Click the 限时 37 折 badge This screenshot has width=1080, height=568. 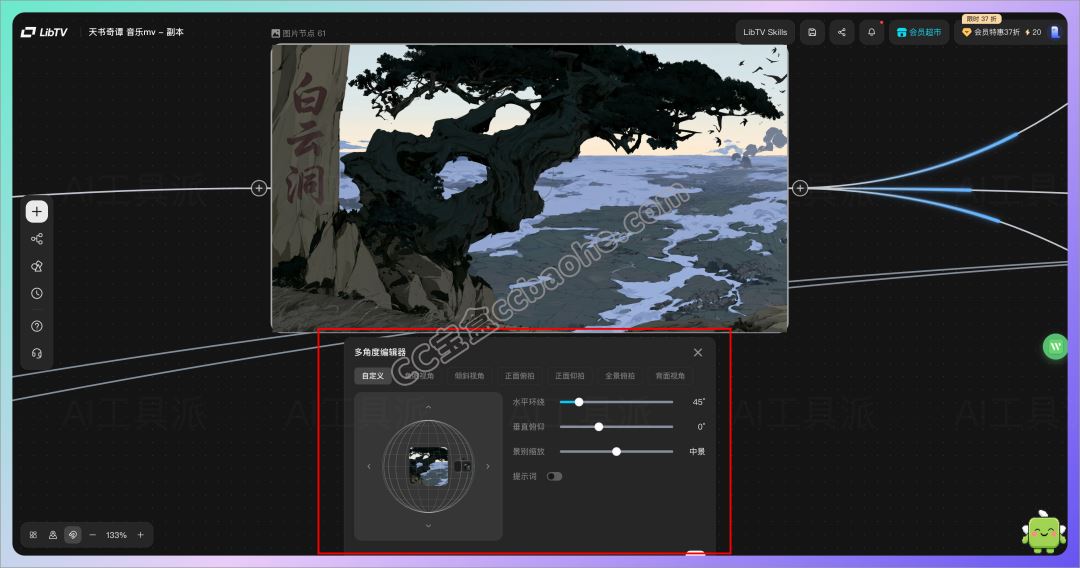(x=982, y=19)
